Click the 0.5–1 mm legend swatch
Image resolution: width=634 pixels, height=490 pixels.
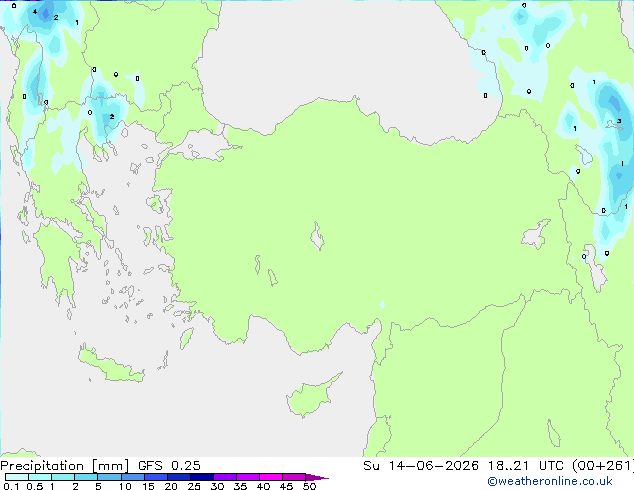(40, 477)
